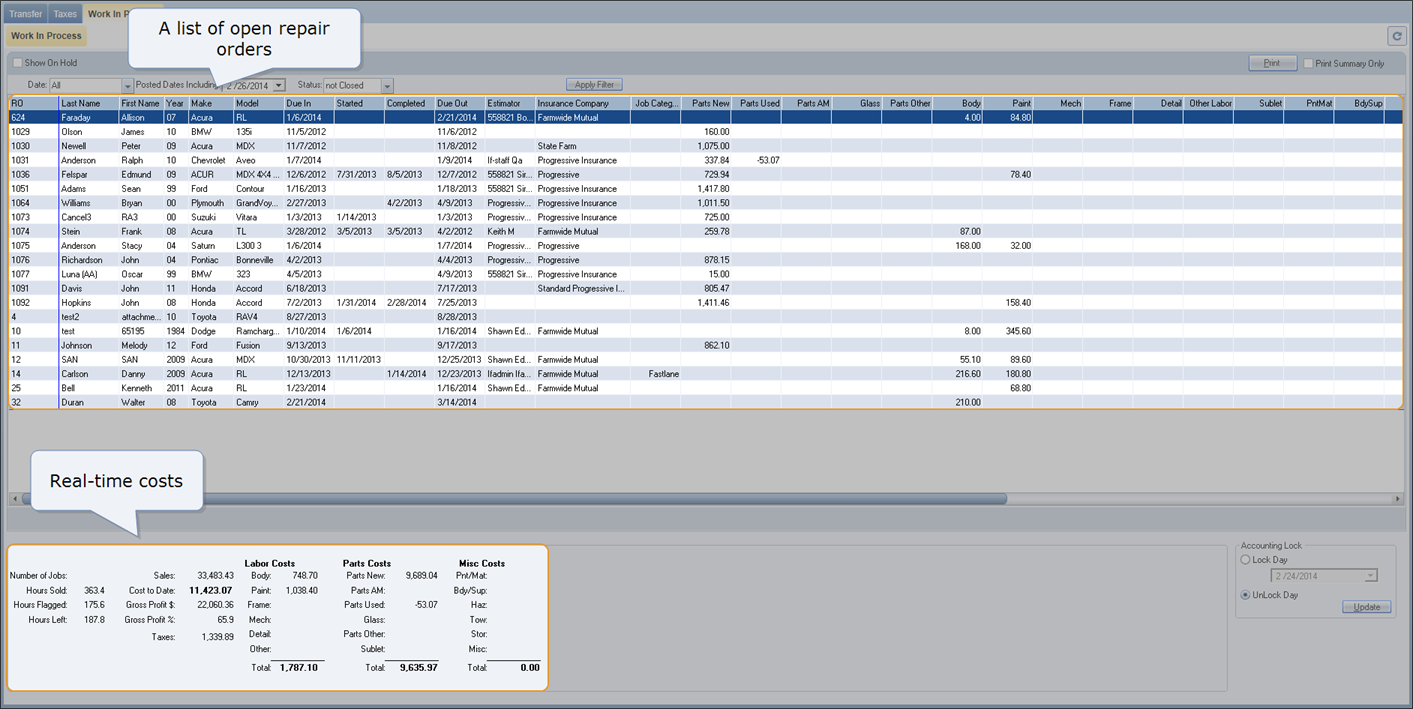
Task: Select the Anderson Ralph row, RO 1031
Action: pyautogui.click(x=705, y=160)
